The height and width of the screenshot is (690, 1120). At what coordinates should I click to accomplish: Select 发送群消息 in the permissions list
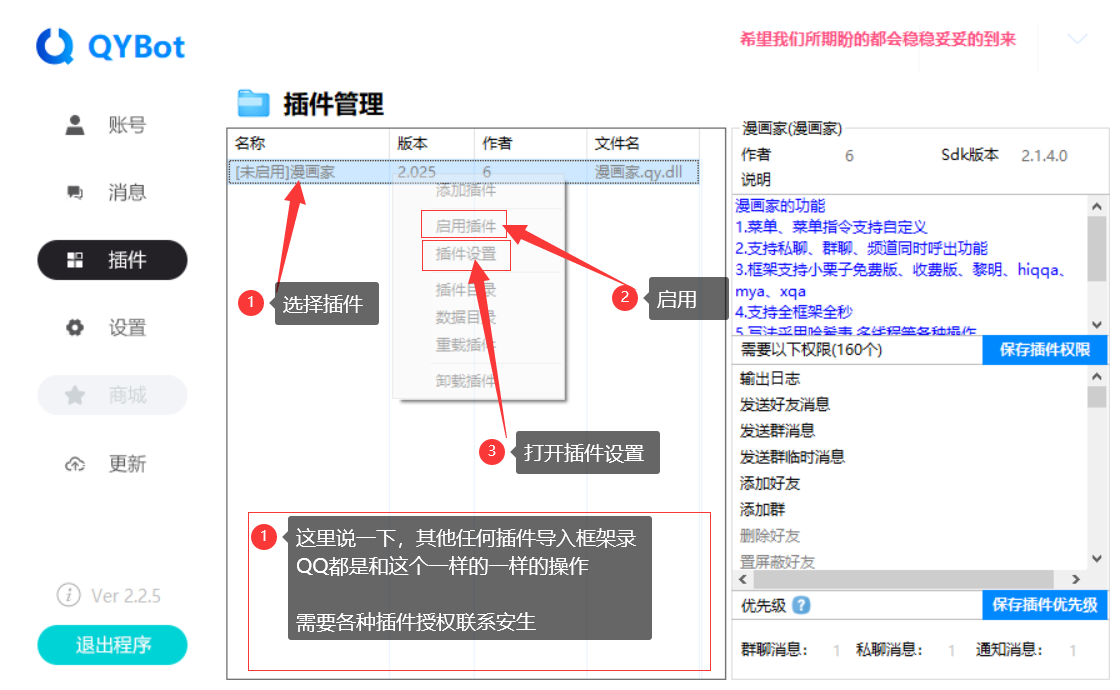pyautogui.click(x=777, y=431)
